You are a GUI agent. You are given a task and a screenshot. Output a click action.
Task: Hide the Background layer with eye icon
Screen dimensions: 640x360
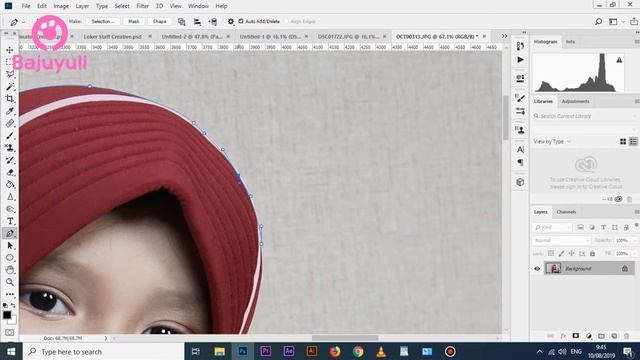537,269
